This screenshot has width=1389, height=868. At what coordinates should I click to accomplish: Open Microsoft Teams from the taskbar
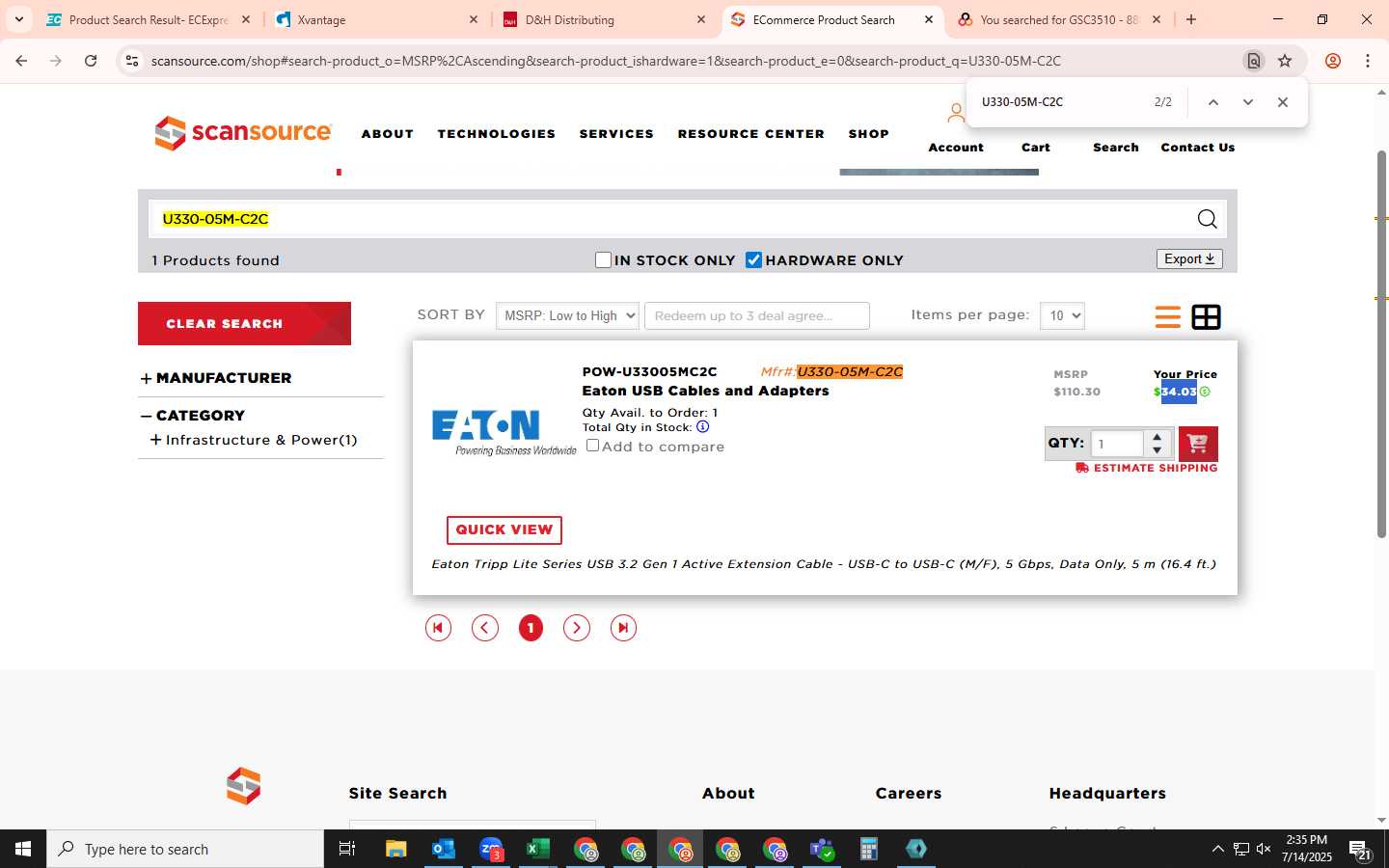point(822,849)
